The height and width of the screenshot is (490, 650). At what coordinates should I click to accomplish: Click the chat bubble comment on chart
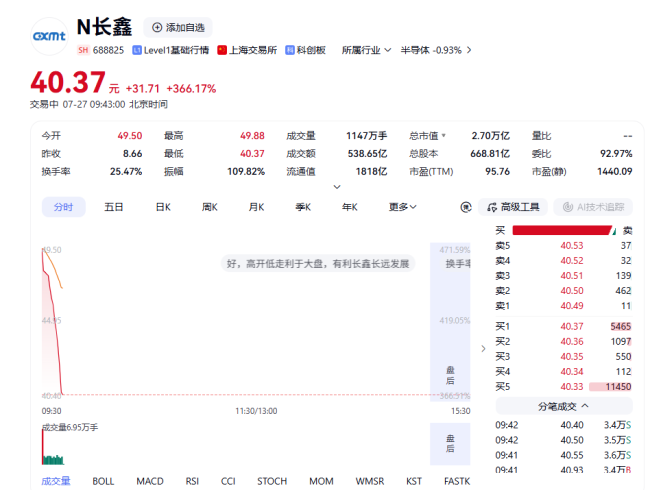(318, 264)
